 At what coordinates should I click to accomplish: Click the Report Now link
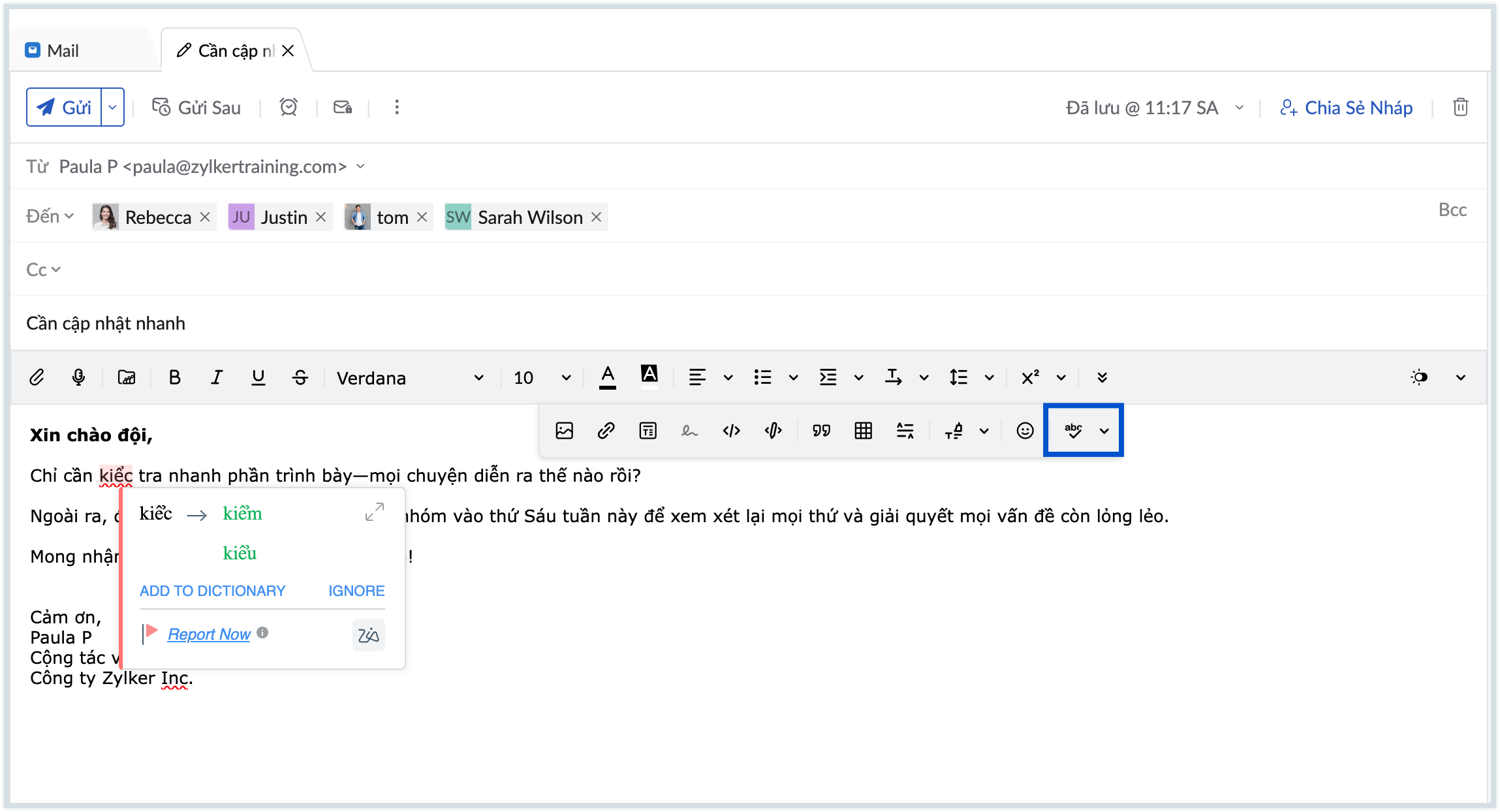pos(209,634)
